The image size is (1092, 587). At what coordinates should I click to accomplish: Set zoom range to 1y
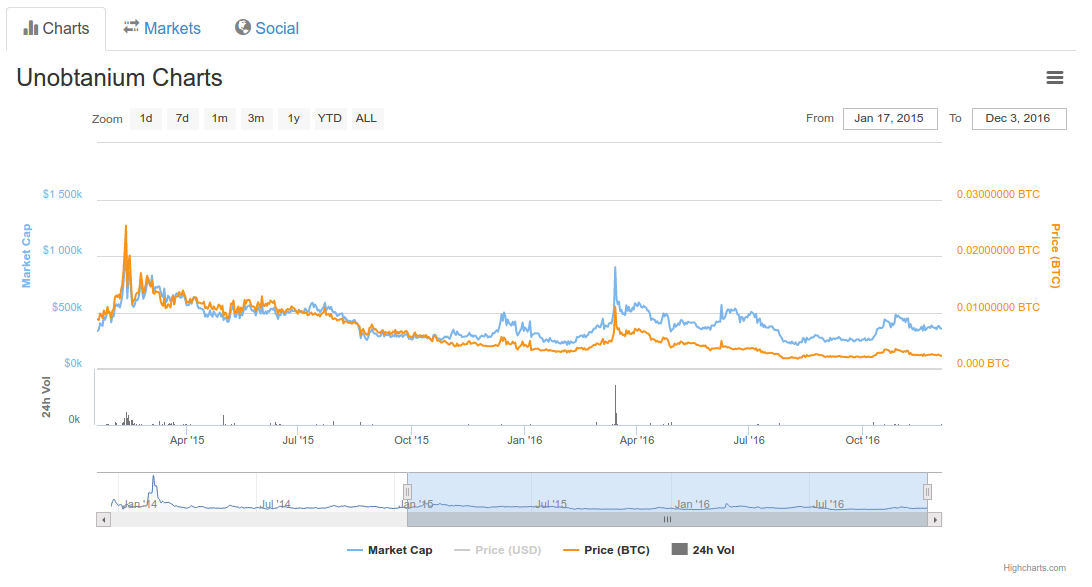pos(294,118)
